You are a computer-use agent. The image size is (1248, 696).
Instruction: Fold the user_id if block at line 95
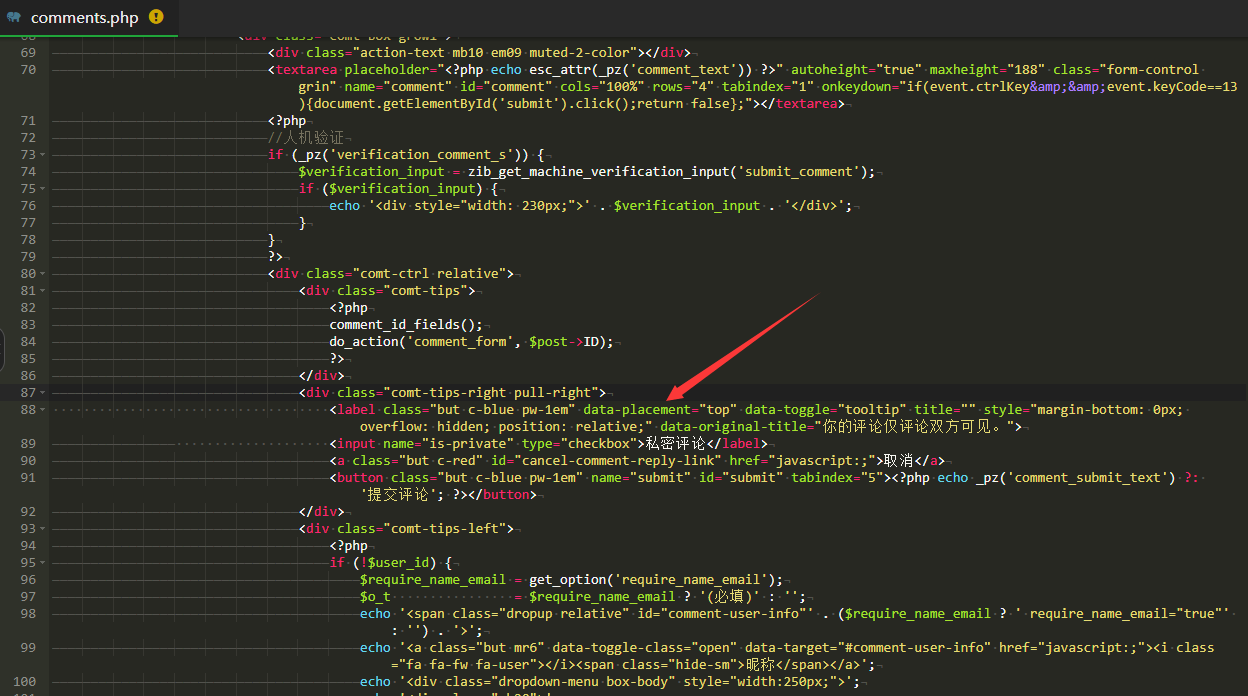point(44,563)
